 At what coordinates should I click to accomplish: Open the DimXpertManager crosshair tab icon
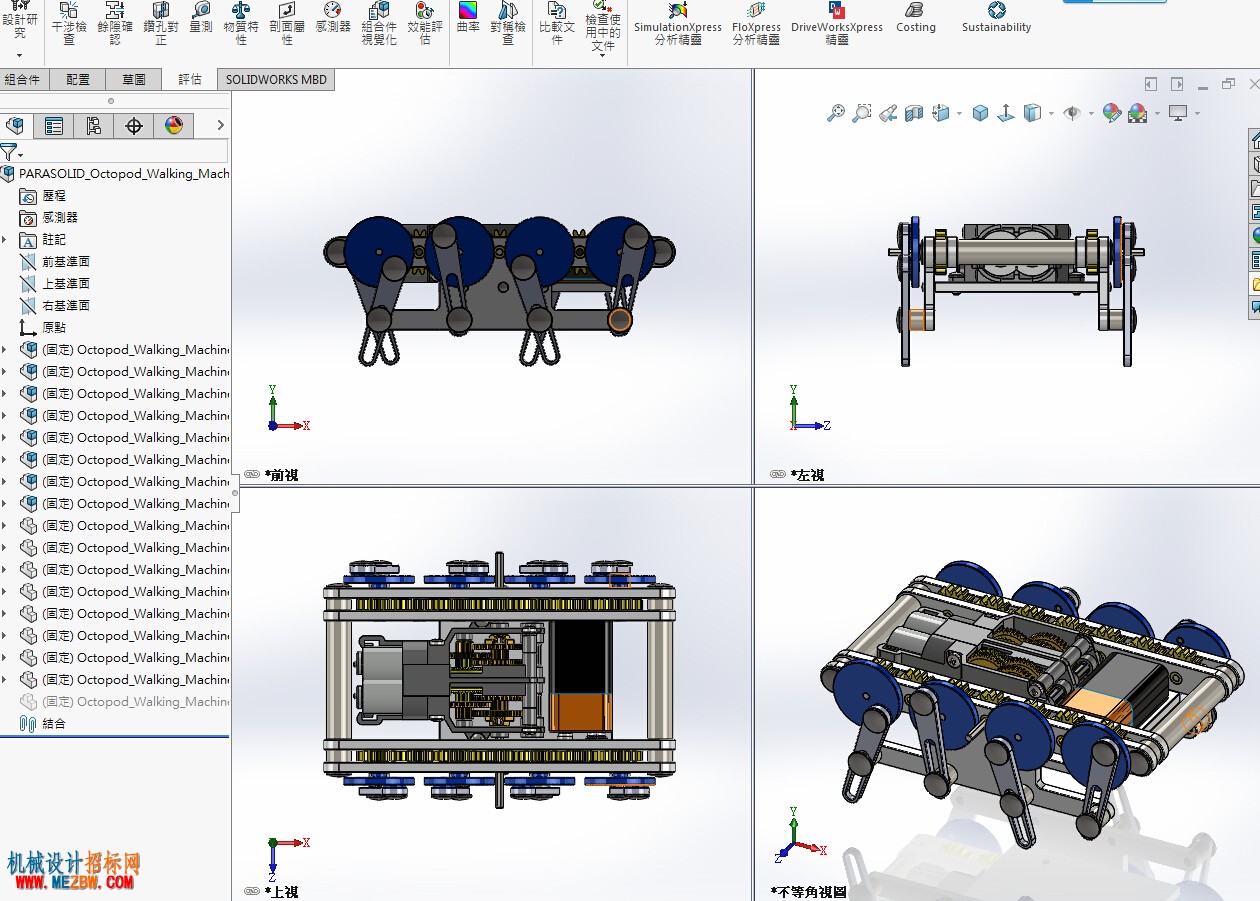click(x=134, y=125)
